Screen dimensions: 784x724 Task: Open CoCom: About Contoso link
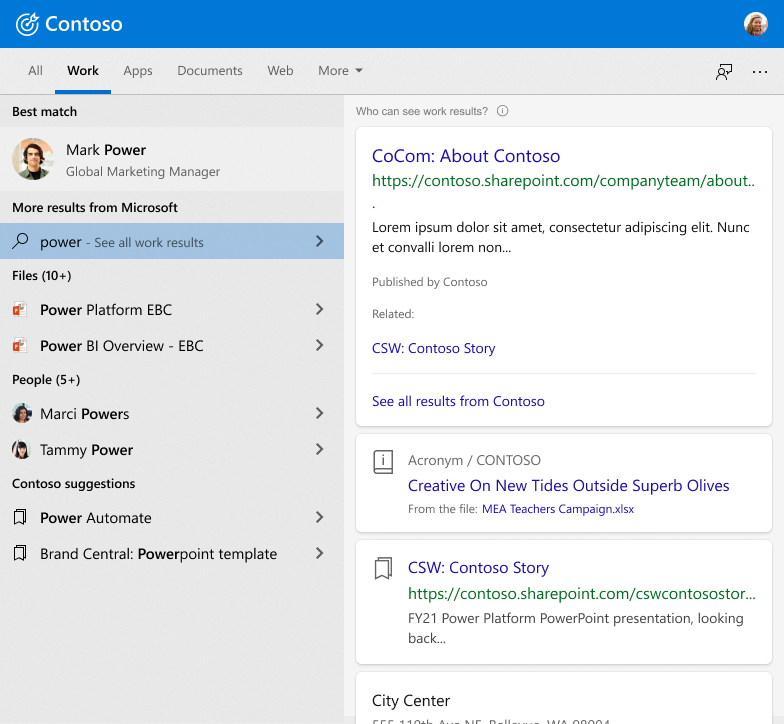pos(466,156)
